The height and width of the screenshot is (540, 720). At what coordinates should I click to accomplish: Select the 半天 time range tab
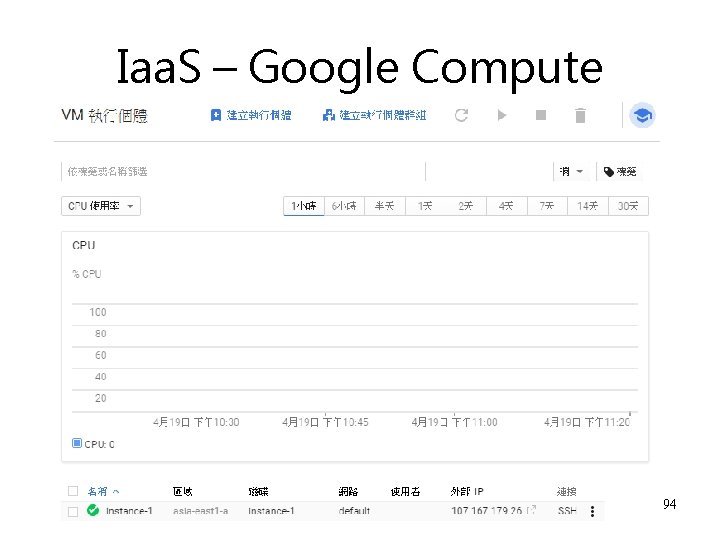[x=385, y=206]
